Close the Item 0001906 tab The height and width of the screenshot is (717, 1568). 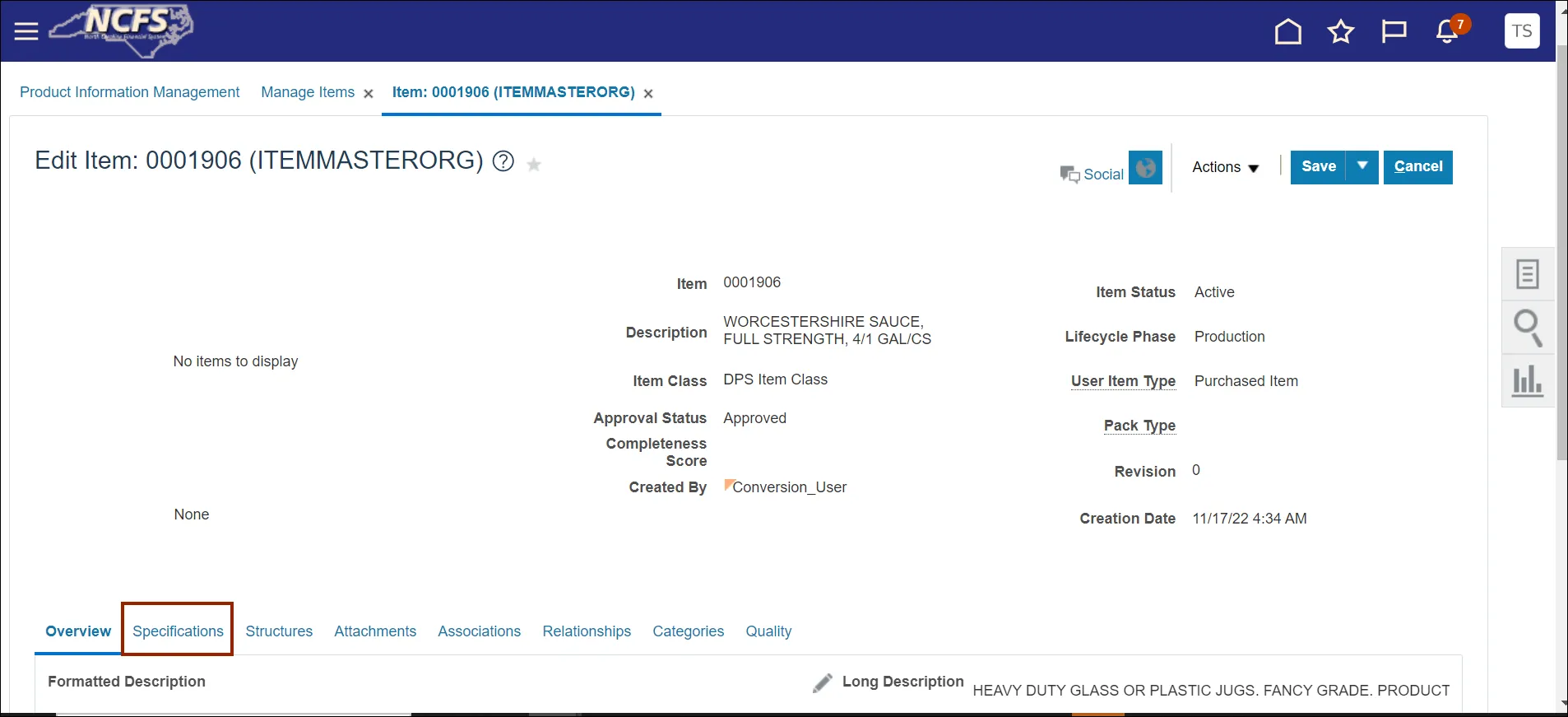click(x=648, y=94)
